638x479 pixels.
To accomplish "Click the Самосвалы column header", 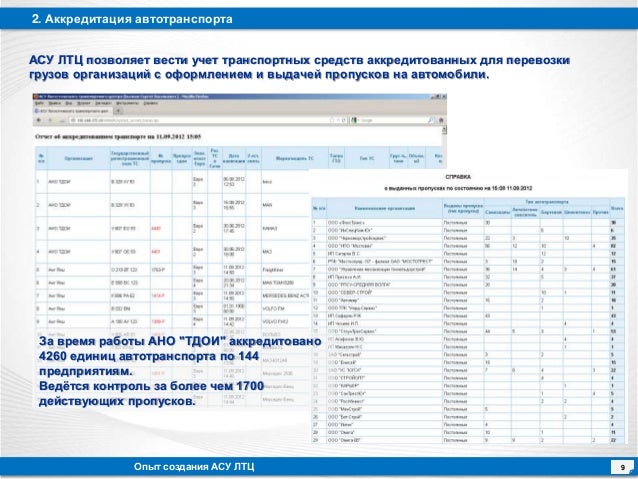I will coord(497,212).
